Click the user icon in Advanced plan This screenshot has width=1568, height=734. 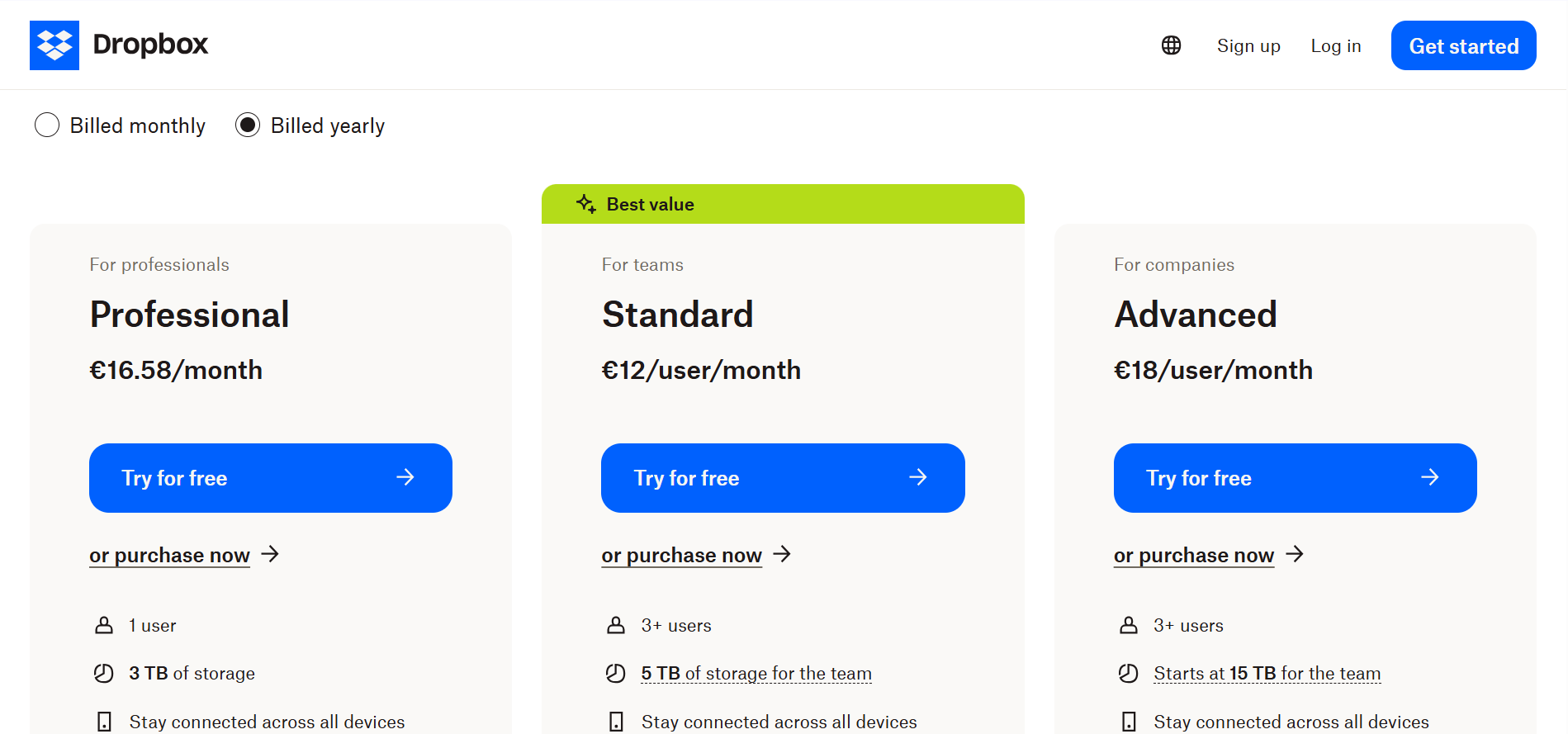(1129, 625)
